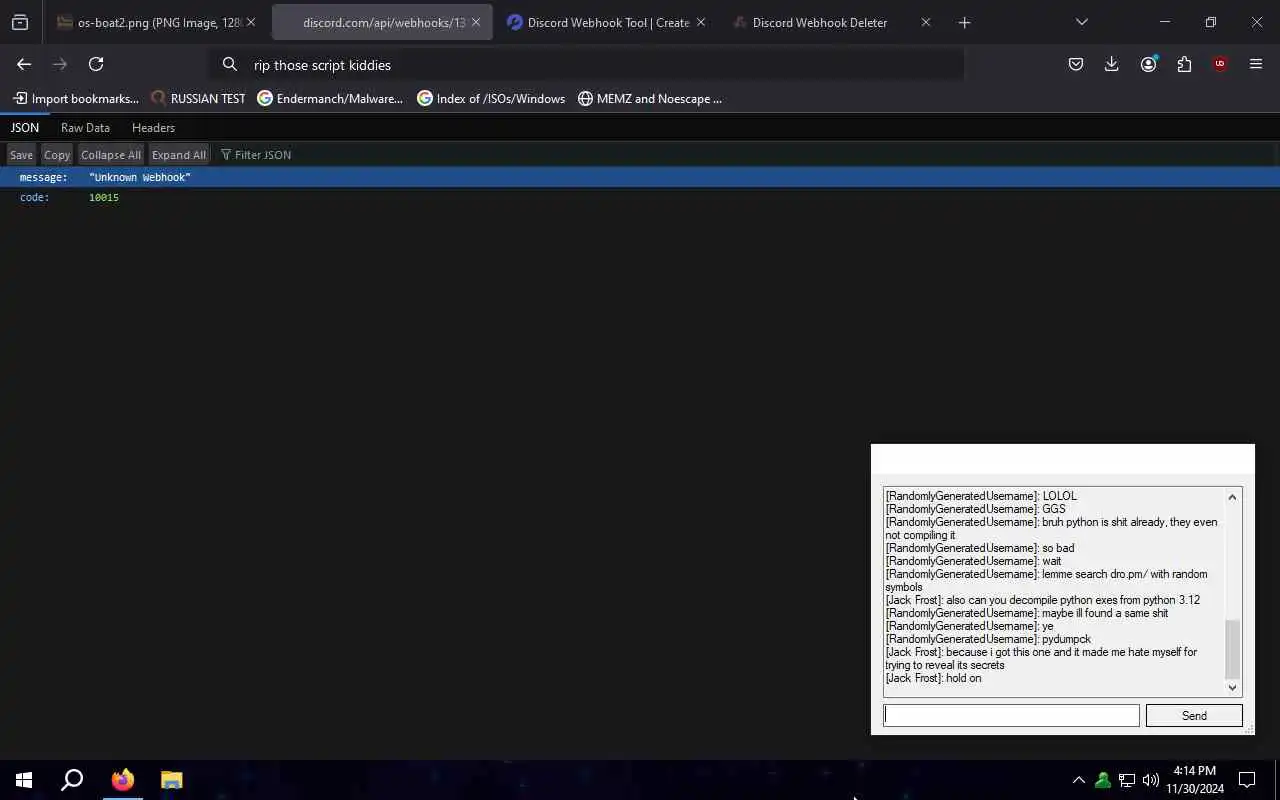The height and width of the screenshot is (800, 1280).
Task: Click chat line "[RandomlyGeneratedUsername]: pydumpck"
Action: coord(988,639)
